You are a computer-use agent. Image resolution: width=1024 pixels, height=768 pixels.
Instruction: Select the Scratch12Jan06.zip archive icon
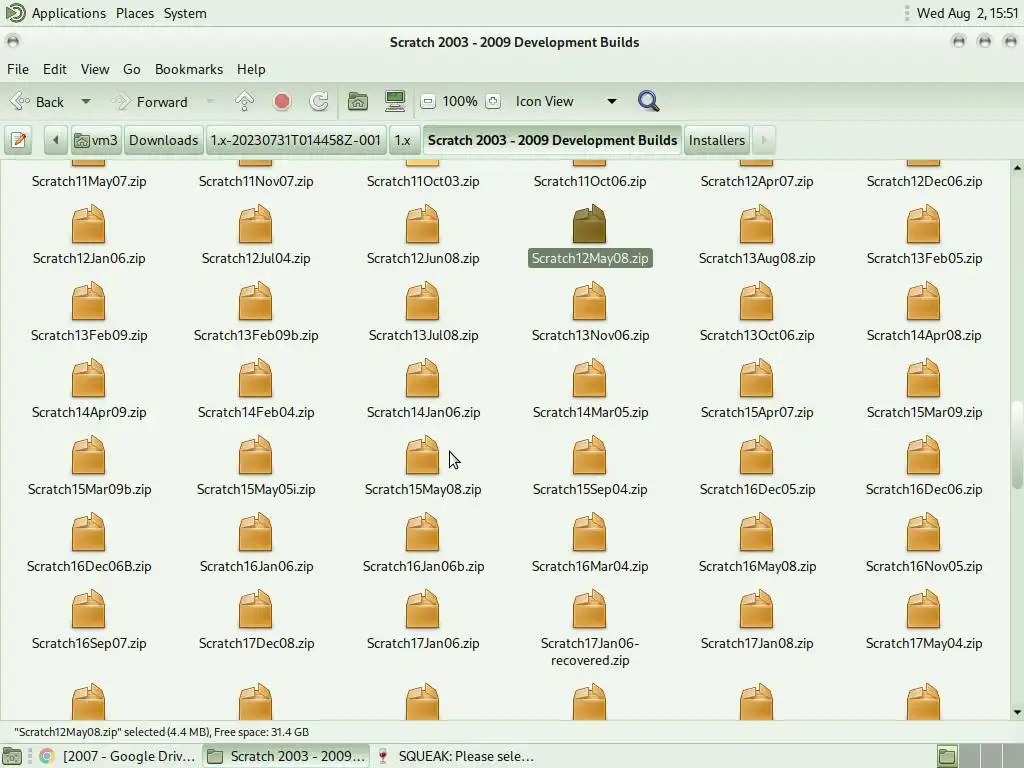[x=88, y=224]
